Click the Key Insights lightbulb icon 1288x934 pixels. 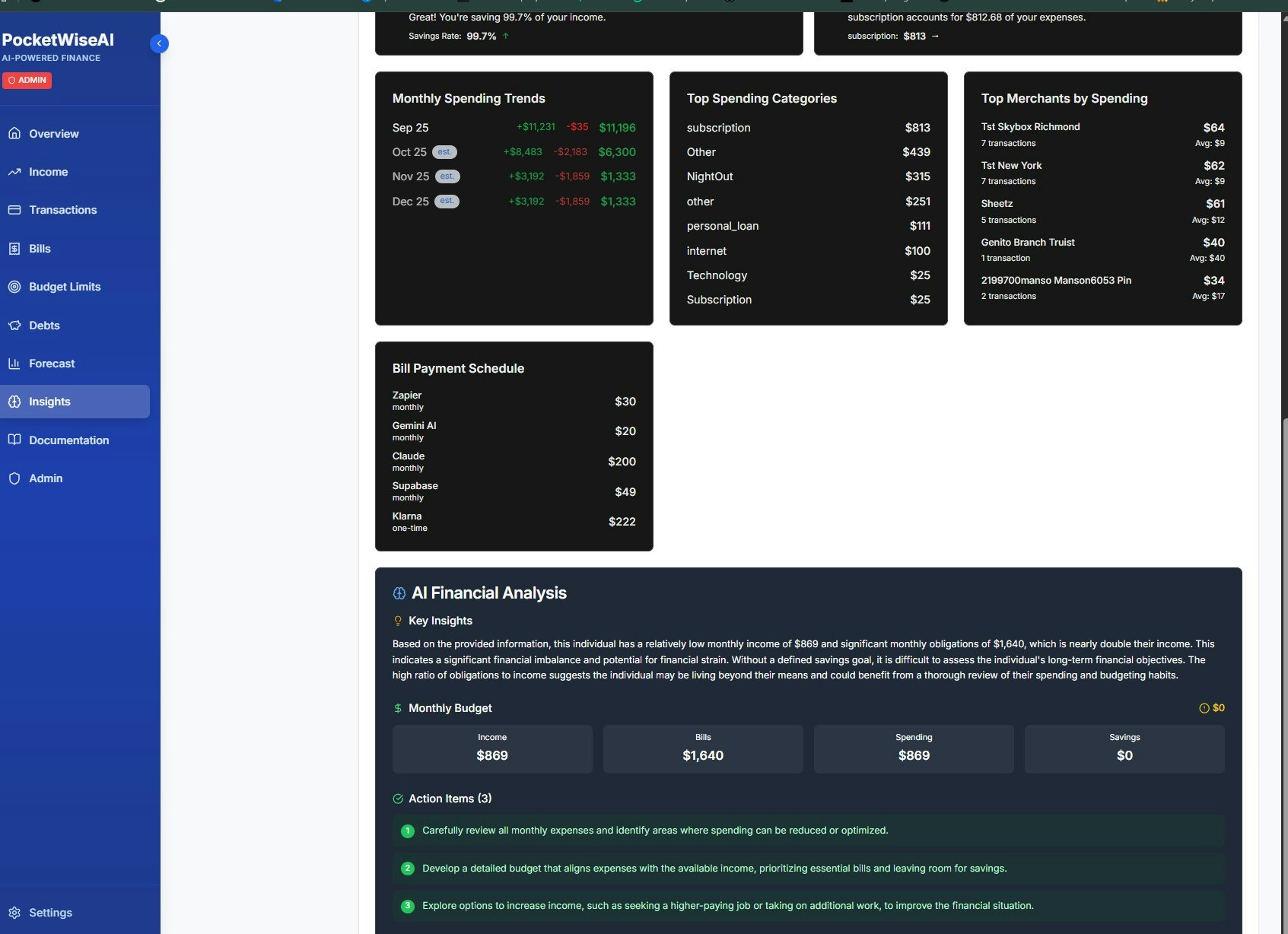pos(397,620)
